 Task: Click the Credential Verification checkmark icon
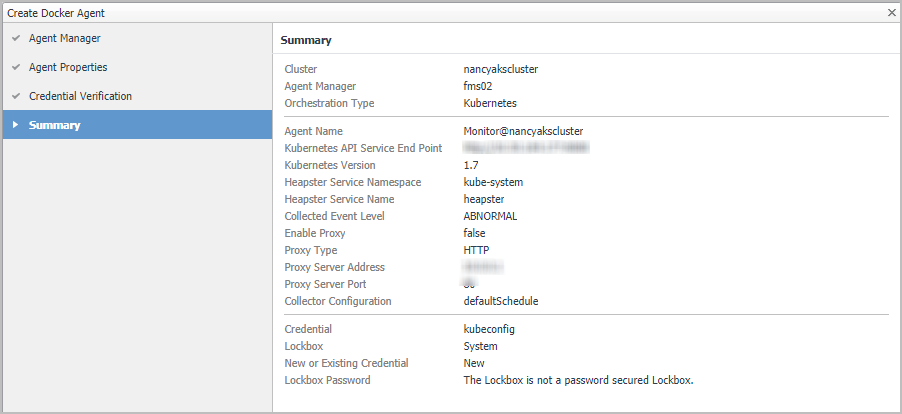[x=16, y=97]
